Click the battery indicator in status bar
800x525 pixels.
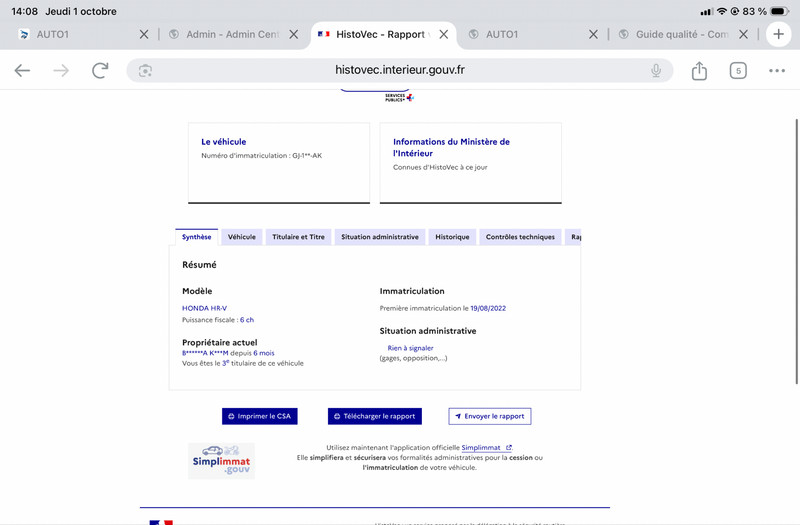tap(780, 11)
